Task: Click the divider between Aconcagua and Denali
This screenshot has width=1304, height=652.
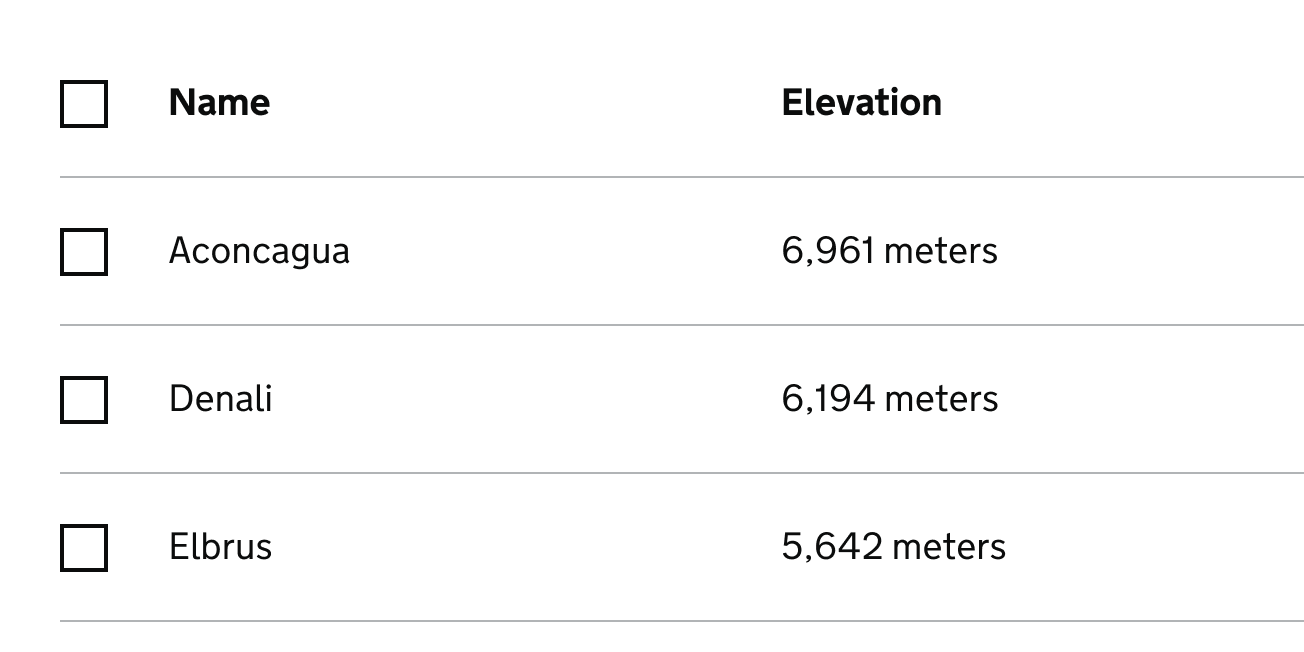Action: [x=682, y=325]
